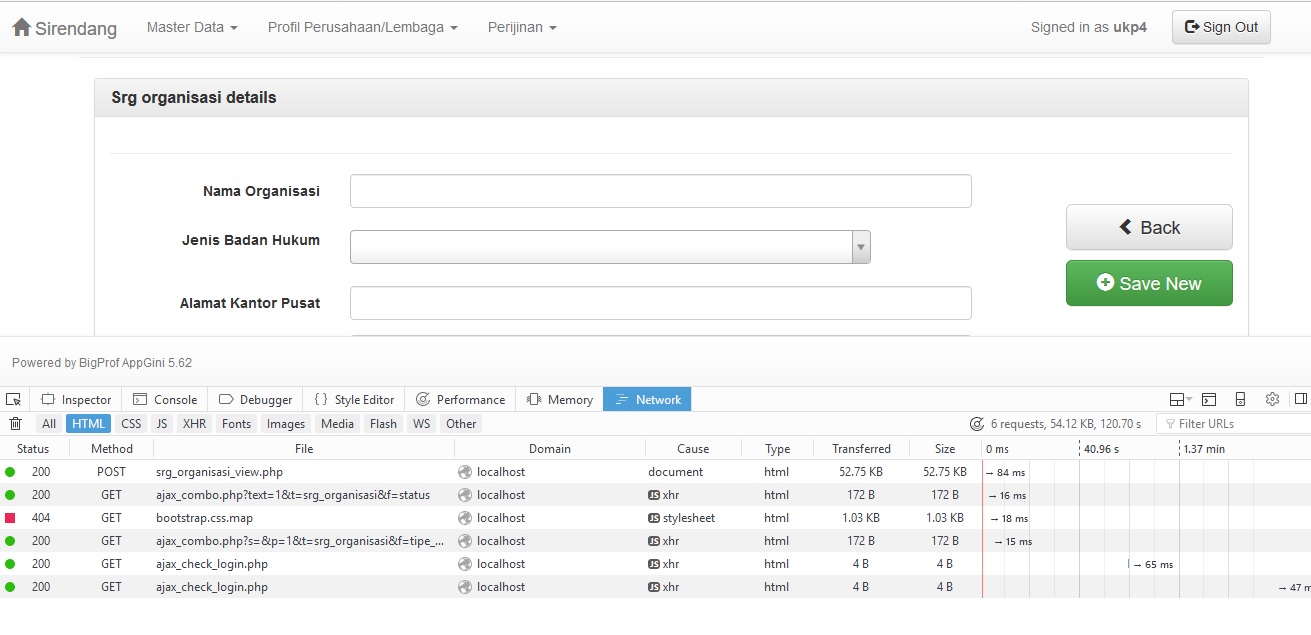This screenshot has height=635, width=1311.
Task: Click the green Save New button
Action: point(1149,283)
